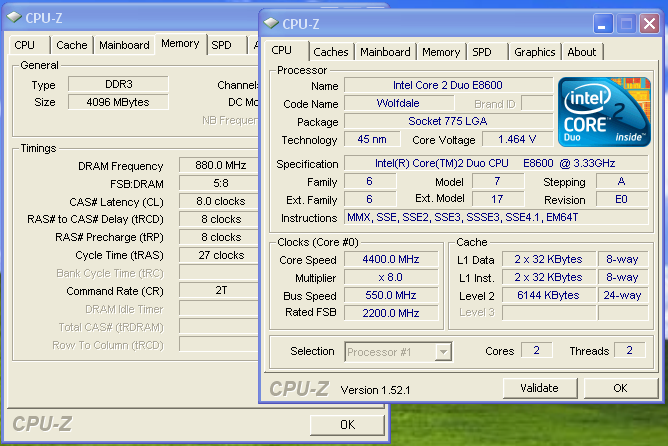Click OK in the back CPU-Z window

[x=347, y=425]
